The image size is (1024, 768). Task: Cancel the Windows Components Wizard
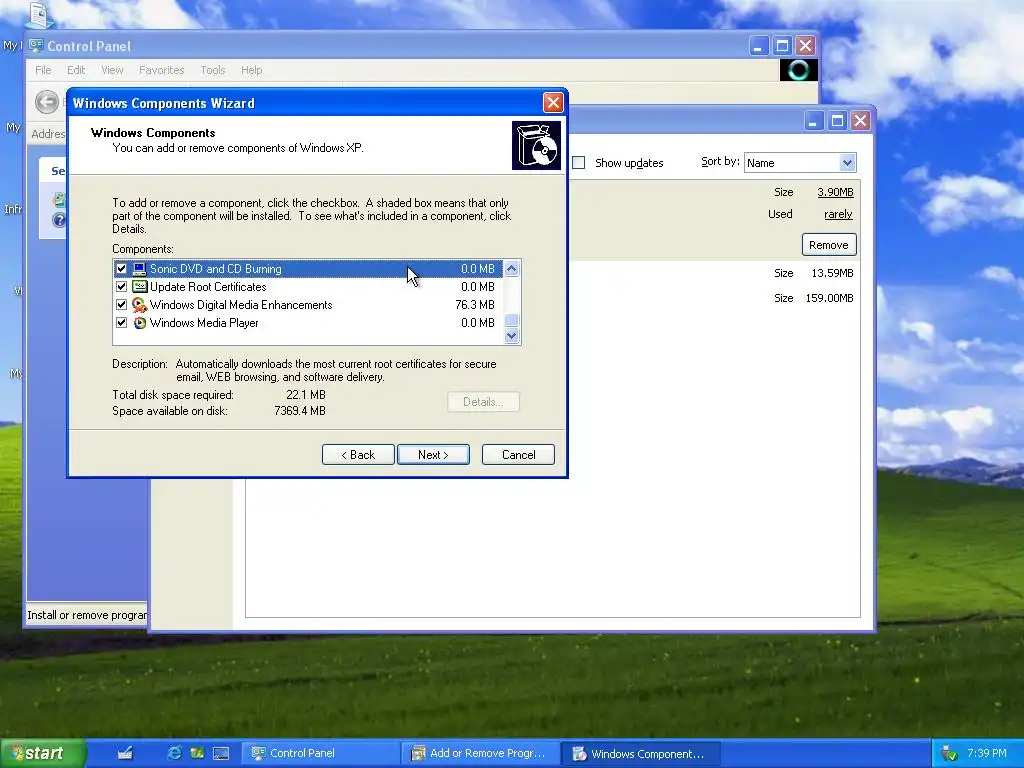519,455
